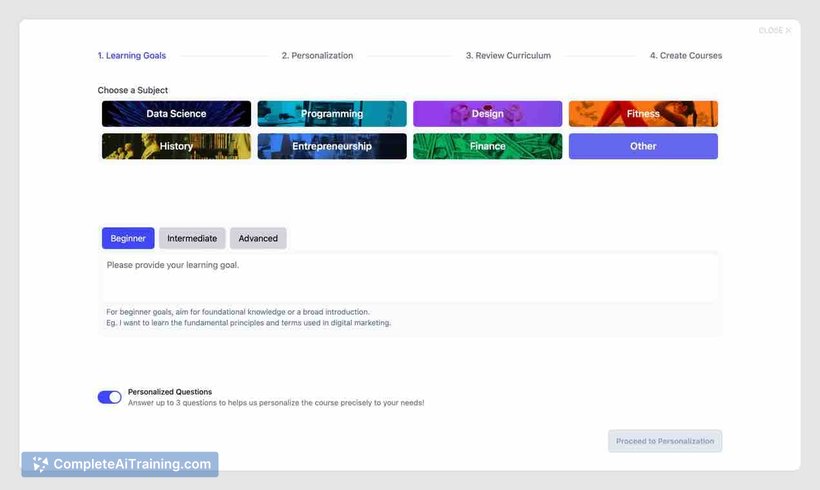Choose the Entrepreneurship subject tile
The width and height of the screenshot is (820, 490).
coord(332,146)
